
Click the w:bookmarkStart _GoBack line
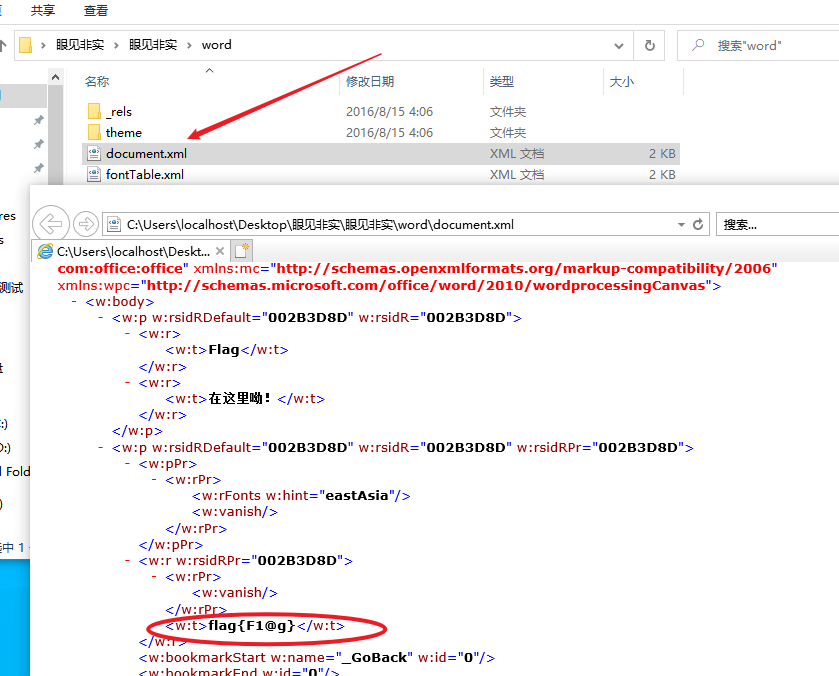click(x=317, y=658)
